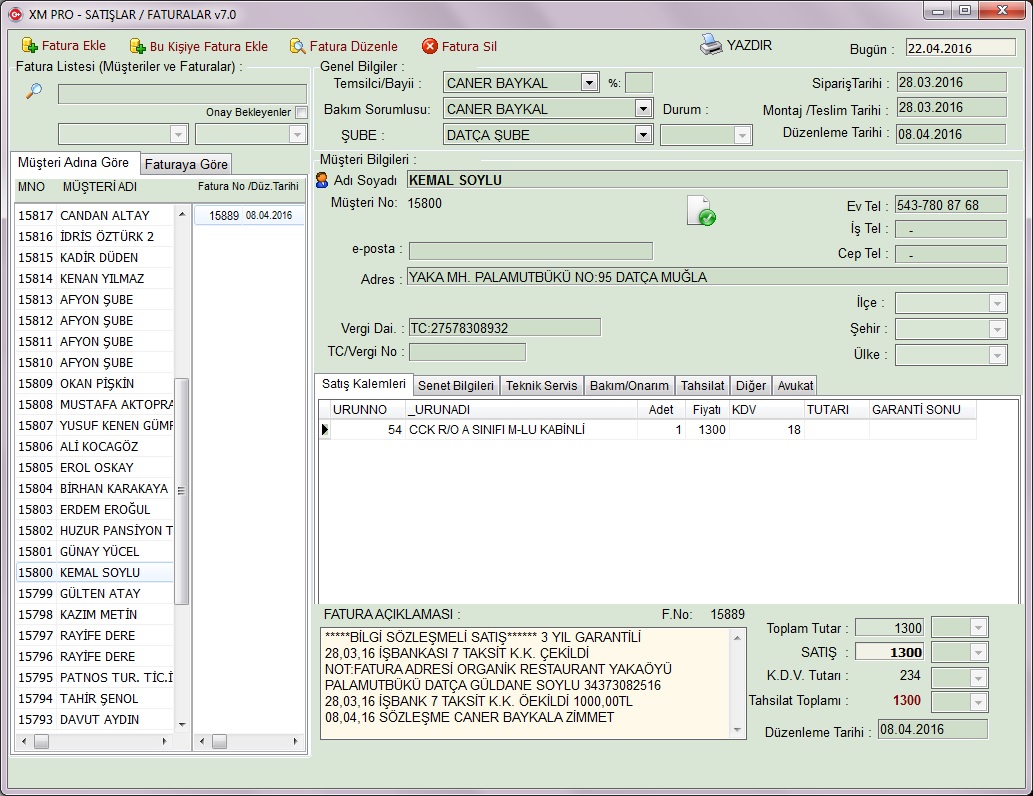Click Bu Kişiye Fatura Ekle icon
This screenshot has height=796, width=1033.
(138, 46)
